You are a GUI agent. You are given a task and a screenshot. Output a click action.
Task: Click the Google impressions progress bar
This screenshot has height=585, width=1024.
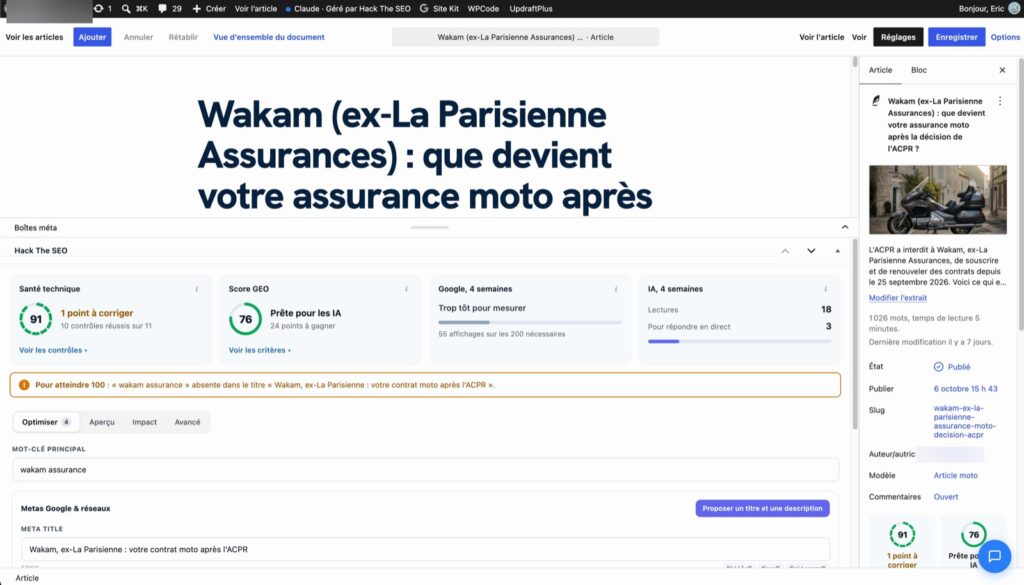point(530,323)
